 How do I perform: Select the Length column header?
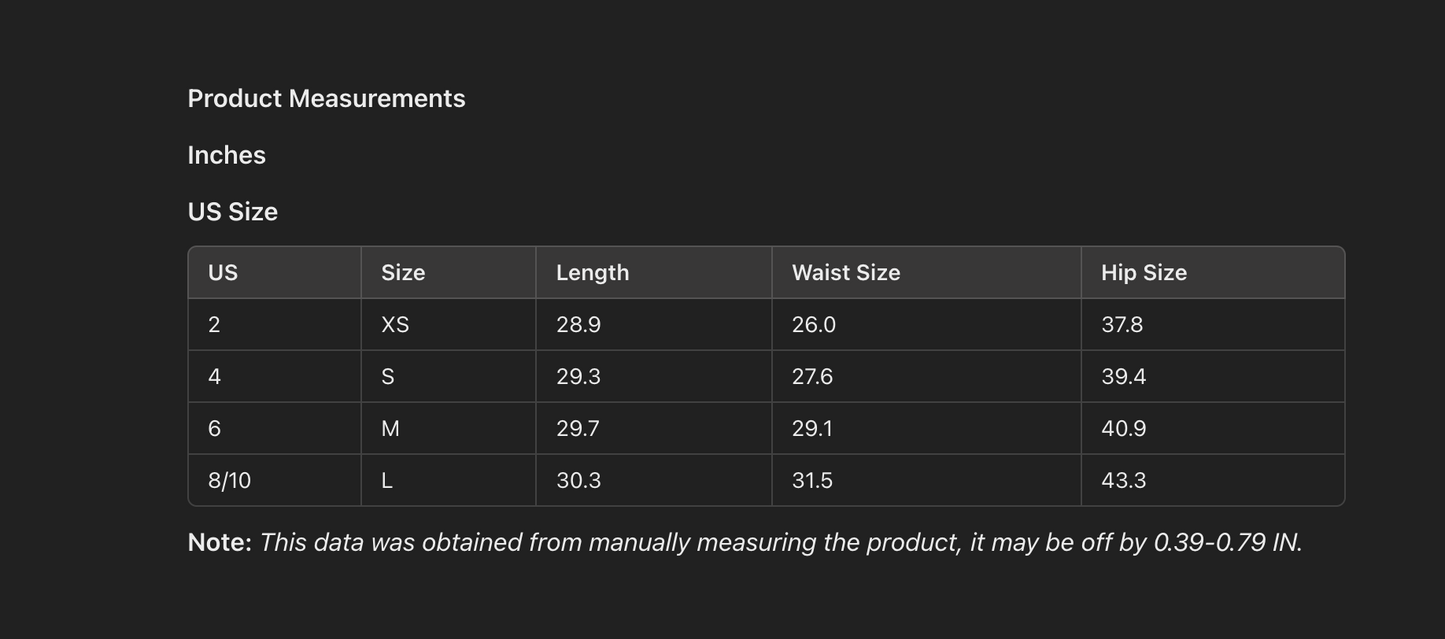click(592, 273)
